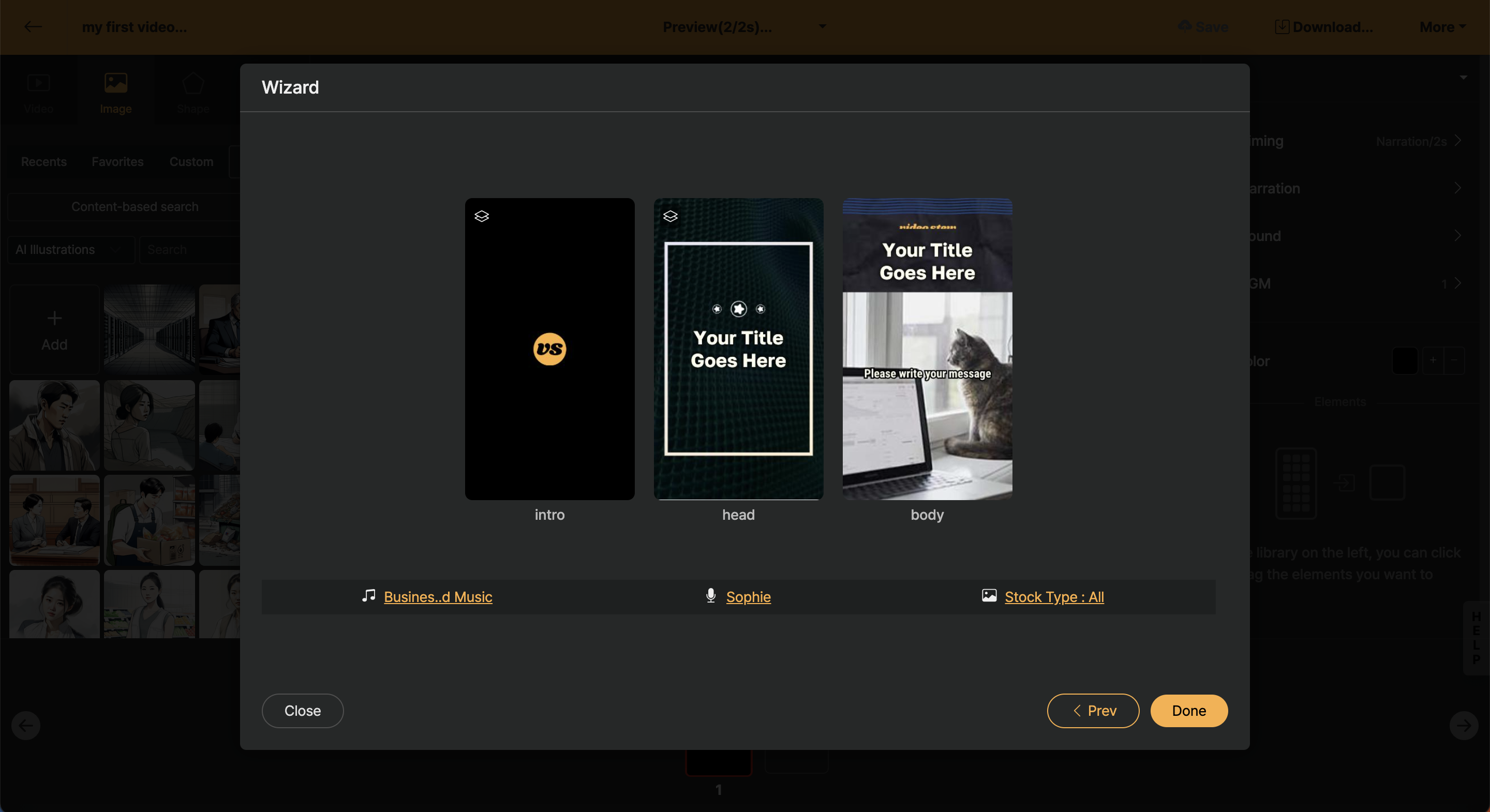Go back with the Prev button
The height and width of the screenshot is (812, 1490).
tap(1093, 711)
